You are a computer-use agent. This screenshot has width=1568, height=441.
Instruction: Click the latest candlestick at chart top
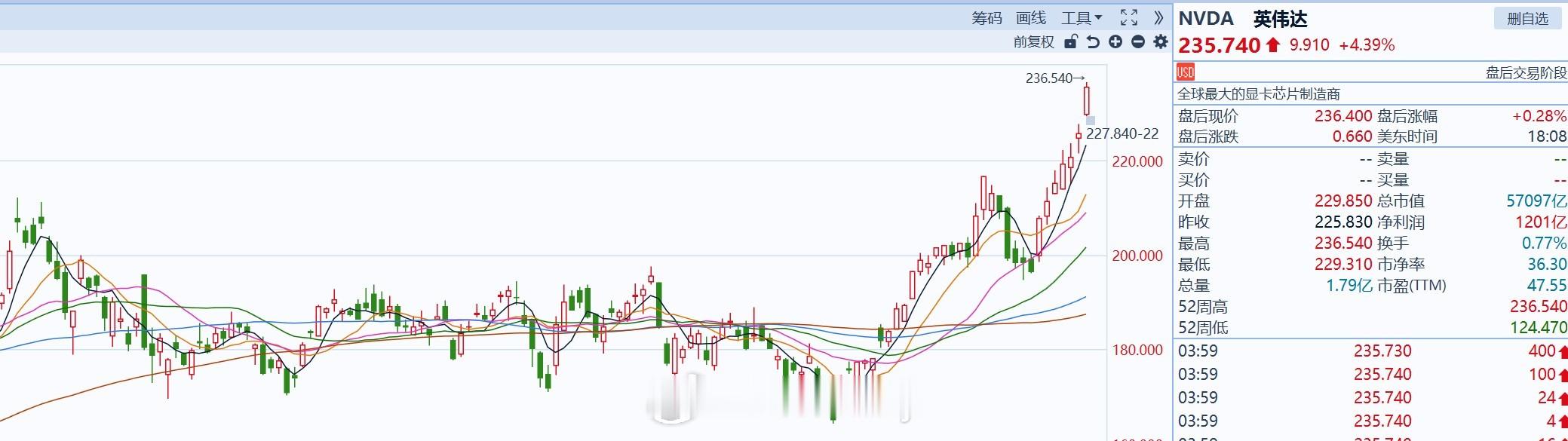click(1087, 99)
